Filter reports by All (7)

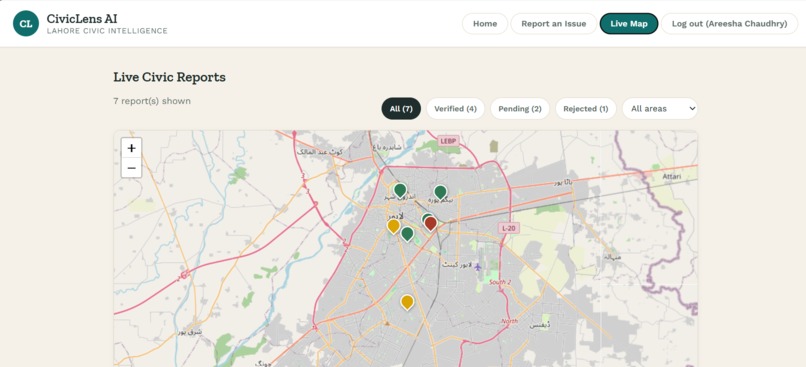point(401,108)
